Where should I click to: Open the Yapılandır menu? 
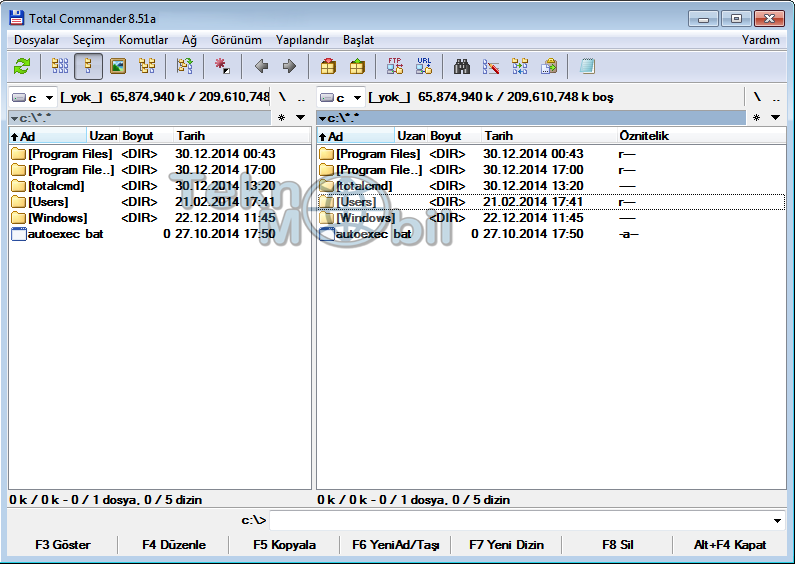click(x=302, y=40)
